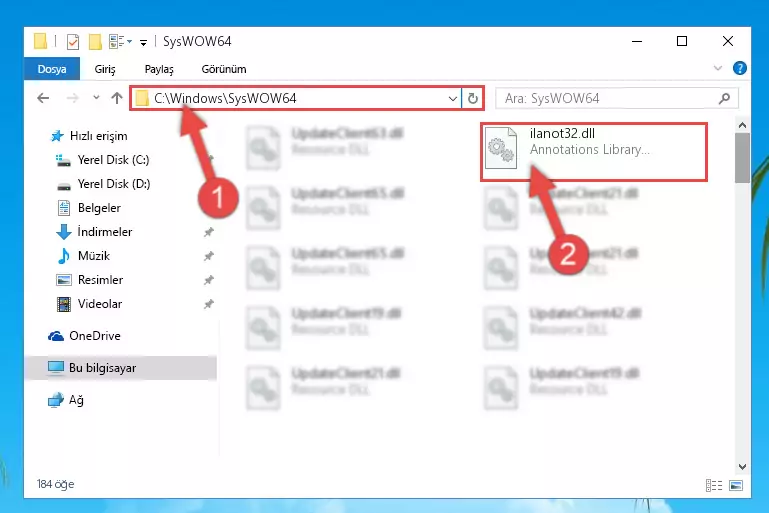Open Belgeler folder
769x513 pixels.
click(x=99, y=208)
